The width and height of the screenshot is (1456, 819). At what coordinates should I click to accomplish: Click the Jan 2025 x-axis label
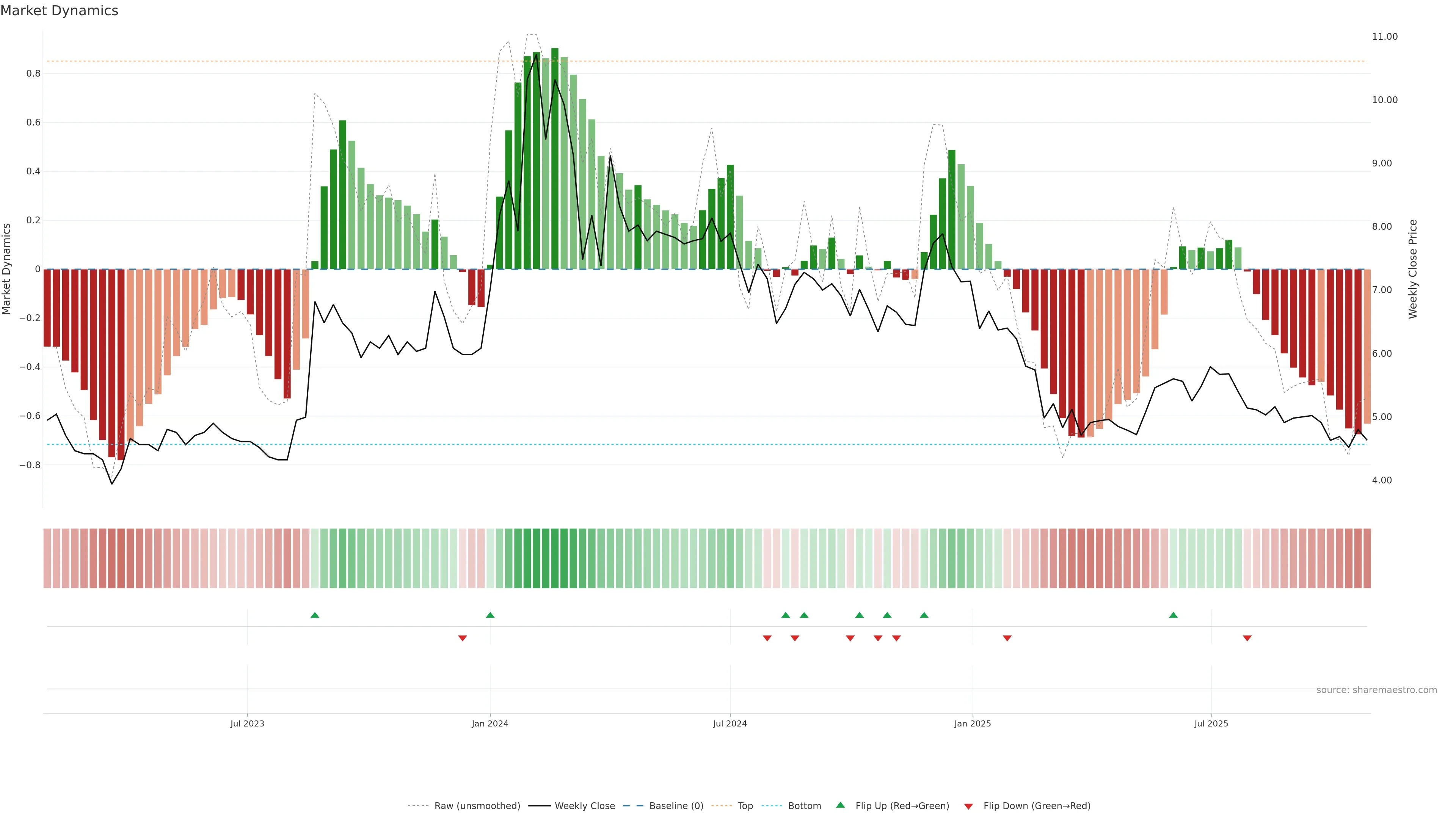coord(972,723)
